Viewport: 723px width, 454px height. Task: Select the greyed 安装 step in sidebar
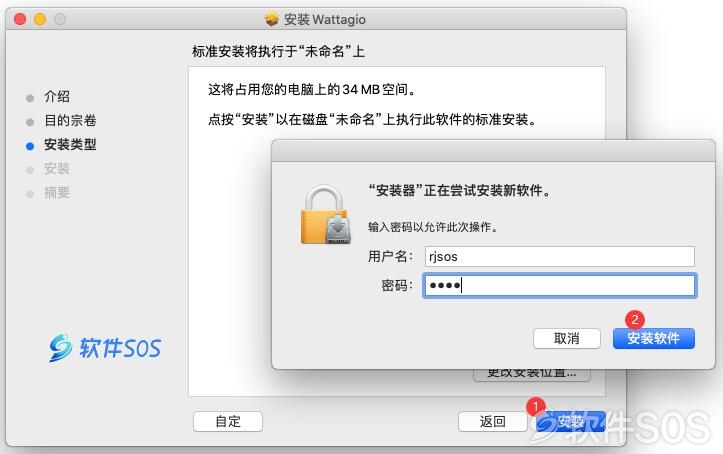tap(57, 169)
